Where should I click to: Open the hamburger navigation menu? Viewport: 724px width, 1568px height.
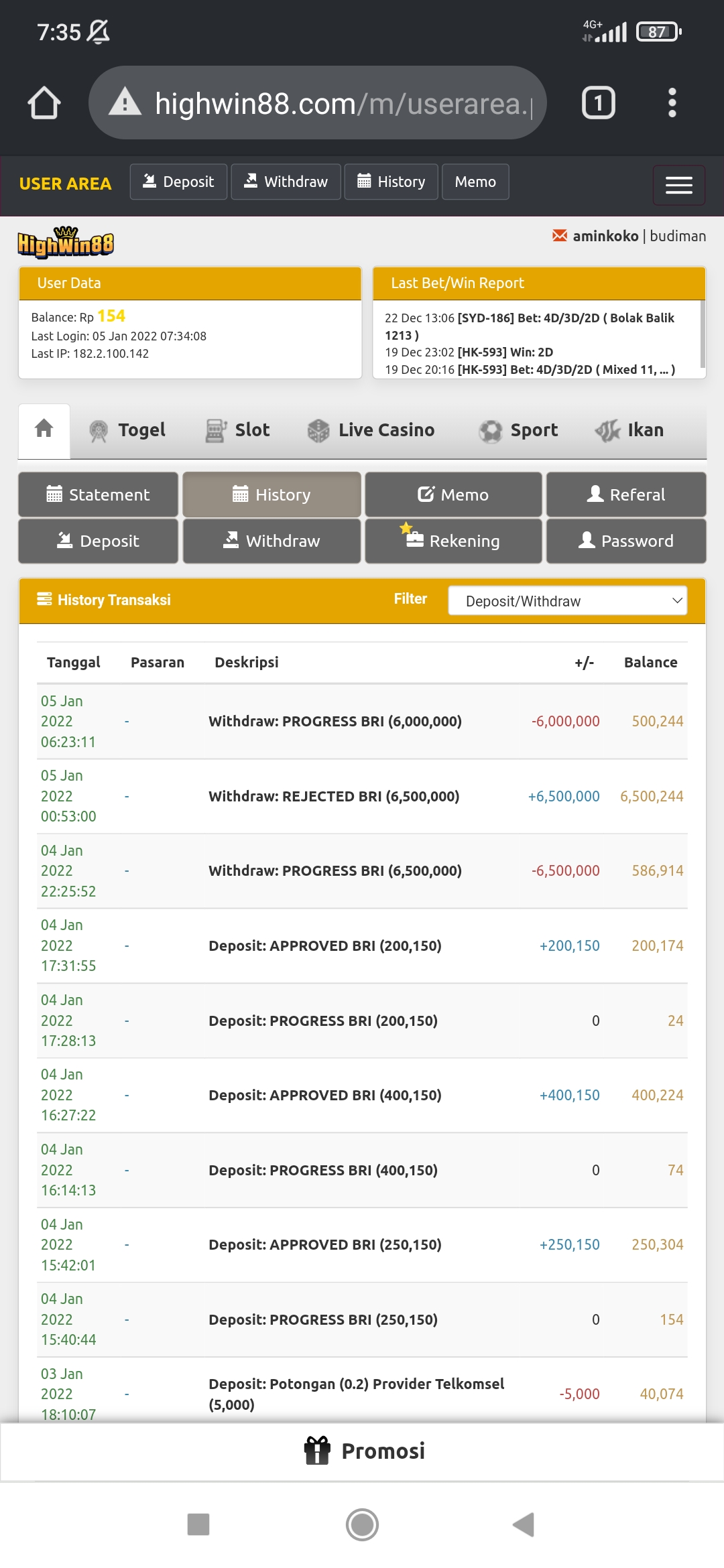tap(678, 185)
